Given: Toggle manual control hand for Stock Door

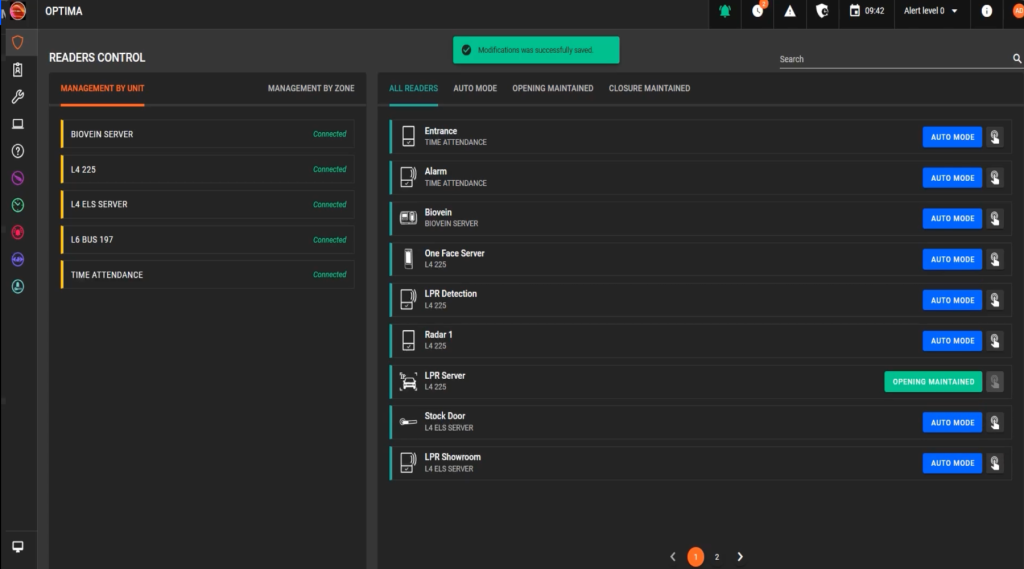Looking at the screenshot, I should (x=994, y=423).
